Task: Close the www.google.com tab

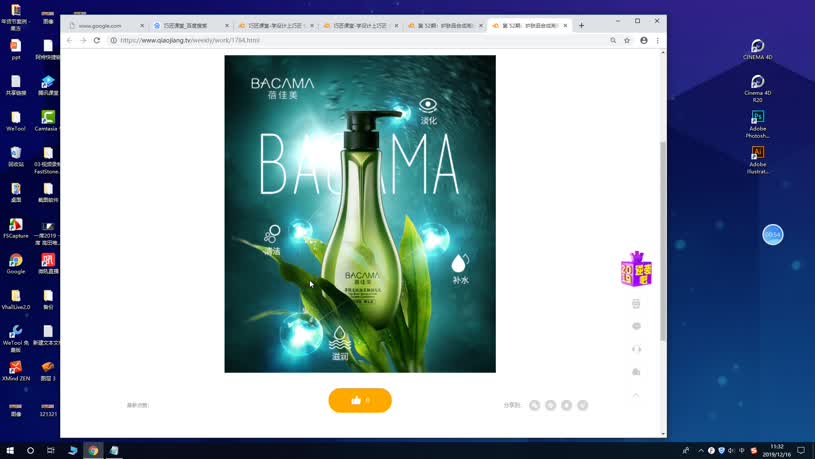Action: [141, 25]
